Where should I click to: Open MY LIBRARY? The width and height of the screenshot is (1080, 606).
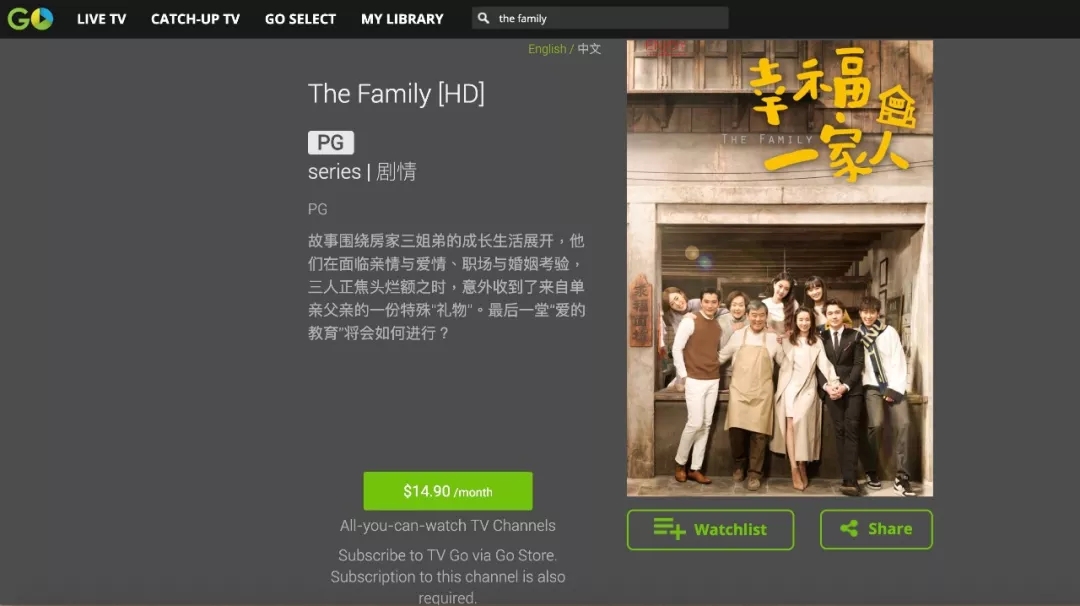point(402,19)
